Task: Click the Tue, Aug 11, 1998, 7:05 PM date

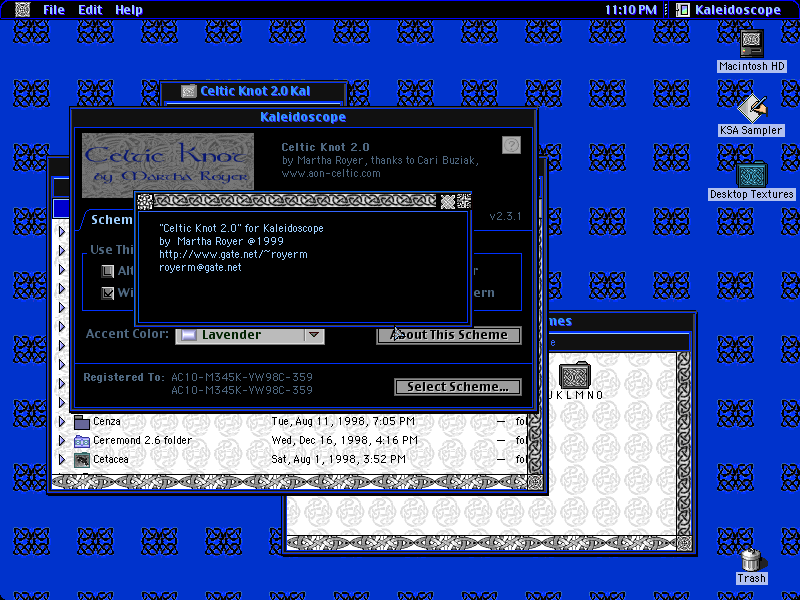Action: coord(343,421)
